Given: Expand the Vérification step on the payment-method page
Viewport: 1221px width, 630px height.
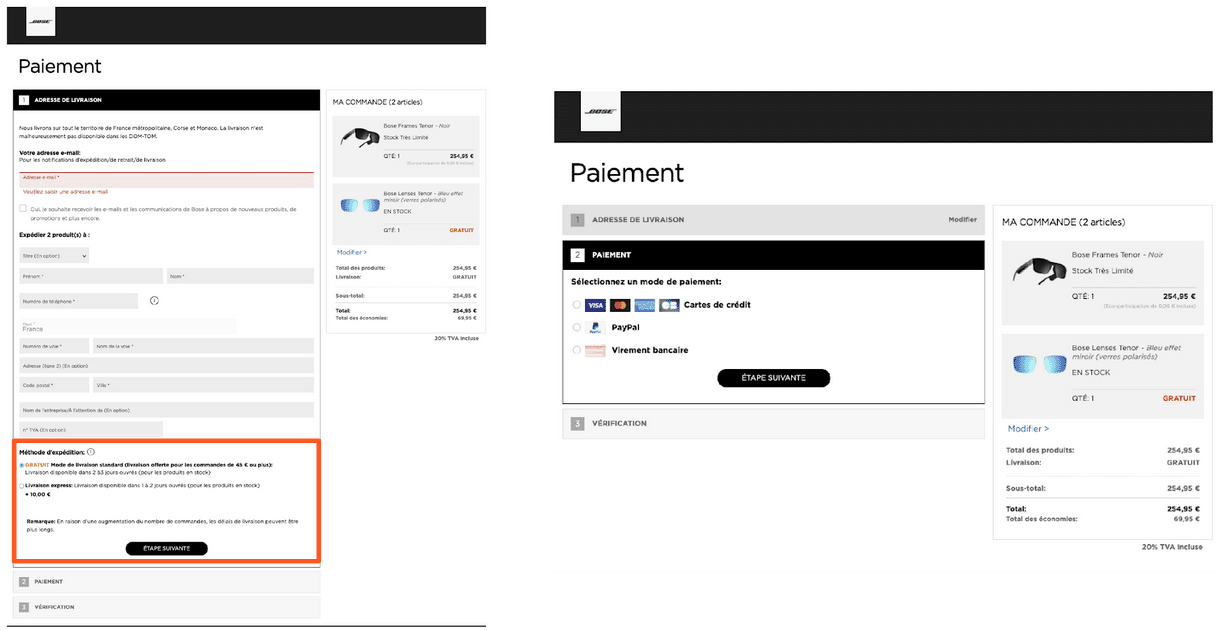Looking at the screenshot, I should [774, 423].
